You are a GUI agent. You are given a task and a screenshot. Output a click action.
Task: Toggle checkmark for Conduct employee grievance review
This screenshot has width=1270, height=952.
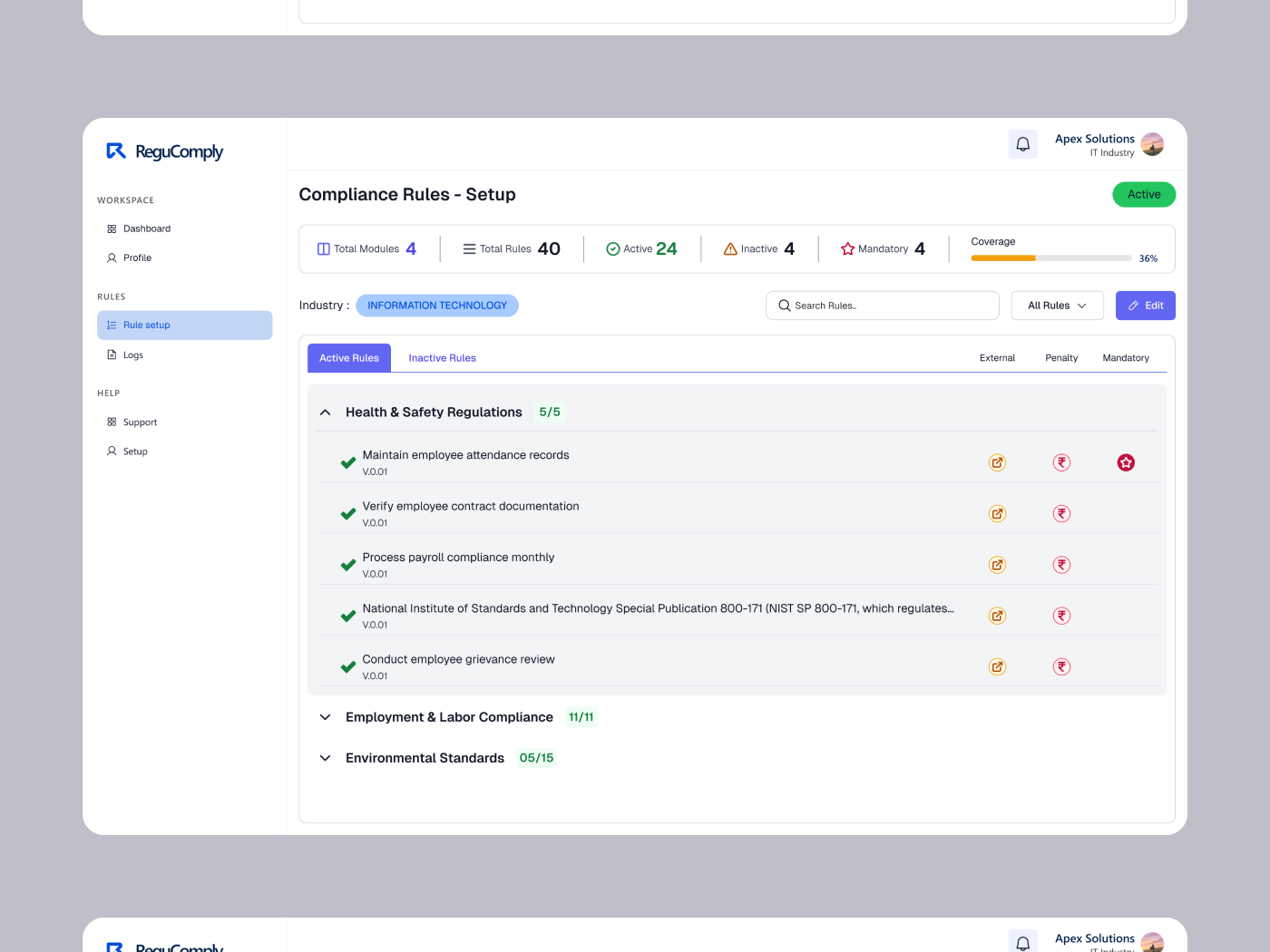coord(347,667)
